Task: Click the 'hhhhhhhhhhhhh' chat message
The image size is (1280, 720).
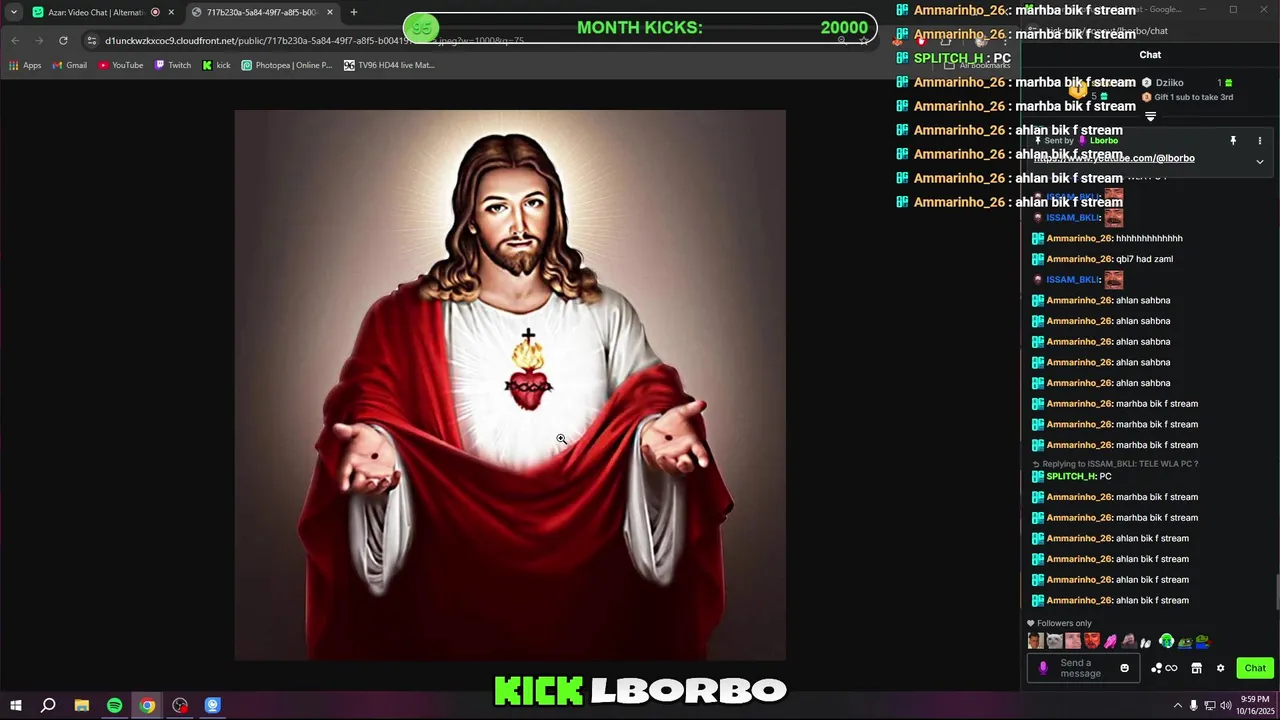Action: [1149, 238]
